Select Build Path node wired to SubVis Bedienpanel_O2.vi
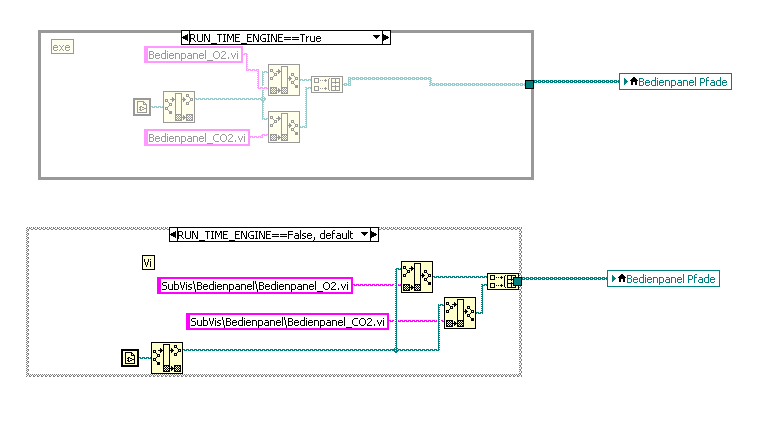The height and width of the screenshot is (446, 761). click(417, 277)
